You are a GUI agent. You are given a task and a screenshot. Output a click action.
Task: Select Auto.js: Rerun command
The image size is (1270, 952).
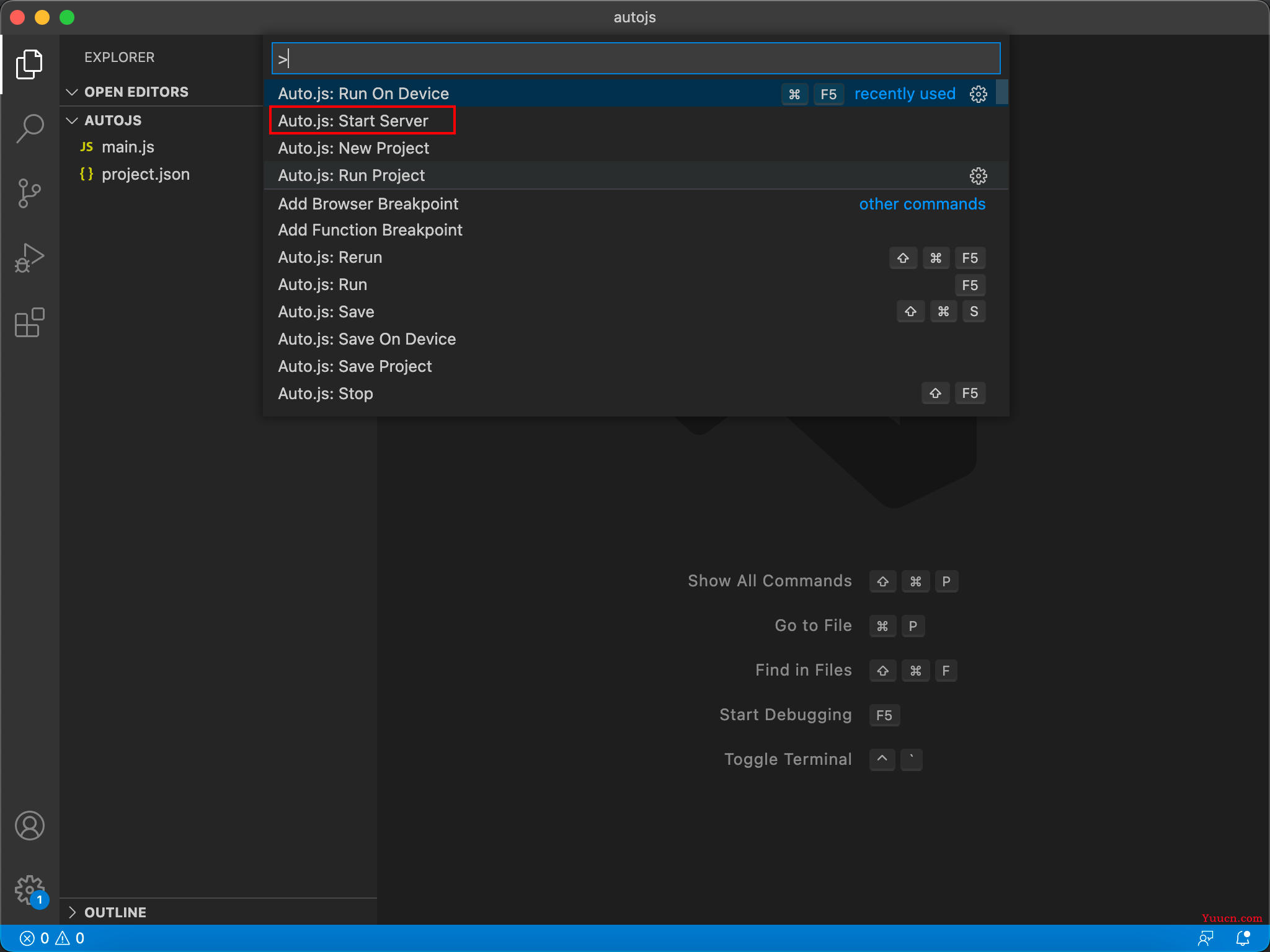[636, 258]
